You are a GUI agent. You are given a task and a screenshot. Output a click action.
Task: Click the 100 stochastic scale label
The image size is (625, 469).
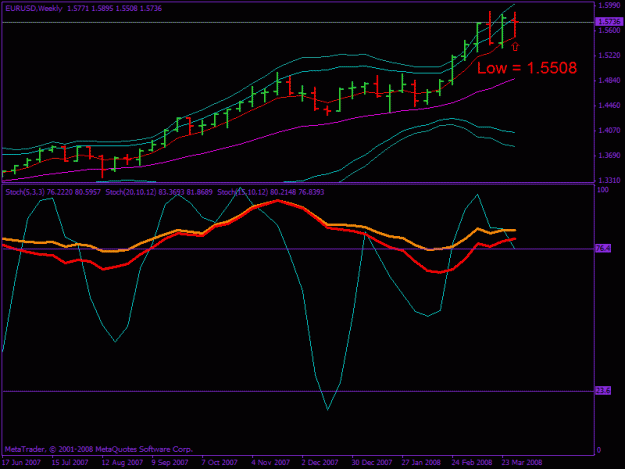(603, 190)
